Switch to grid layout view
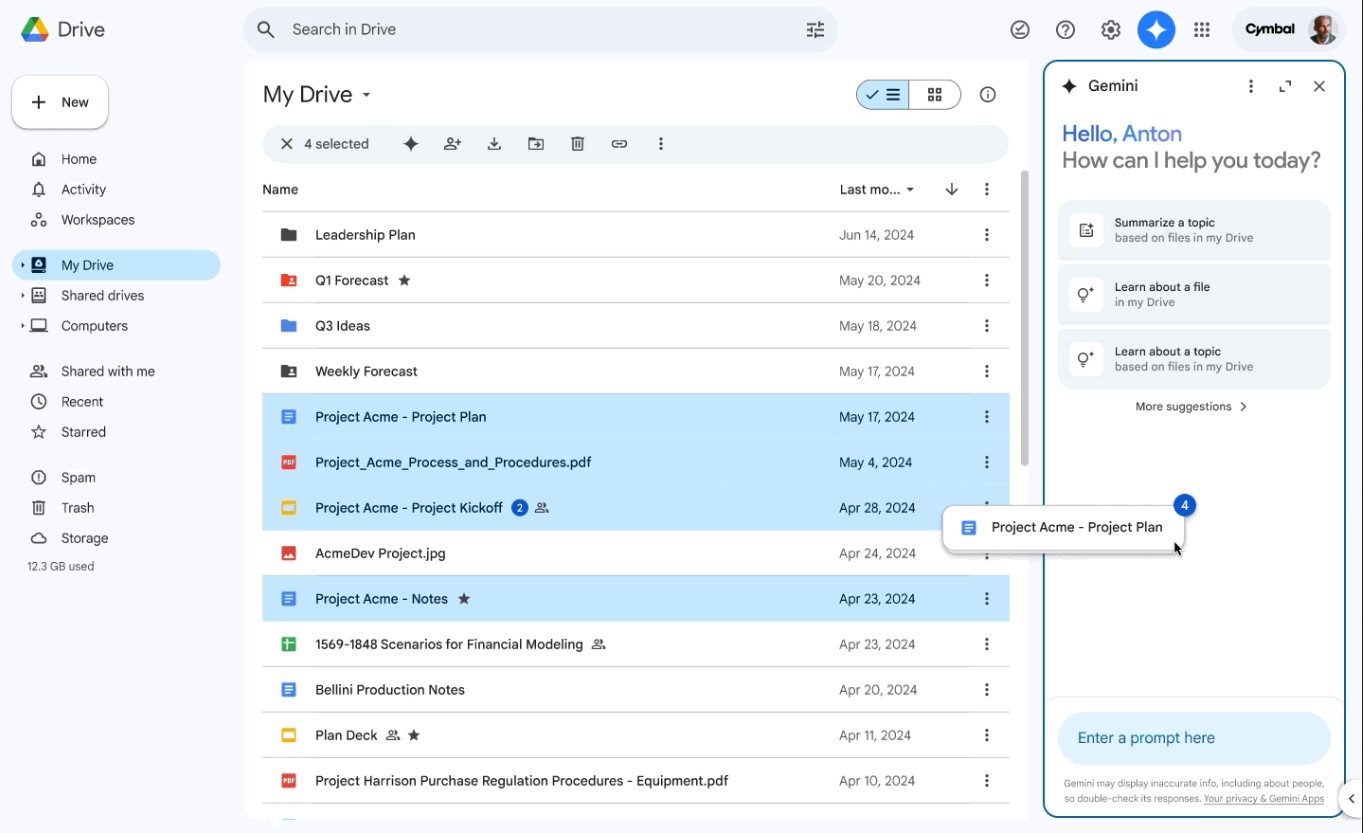Viewport: 1363px width, 833px height. coord(935,95)
